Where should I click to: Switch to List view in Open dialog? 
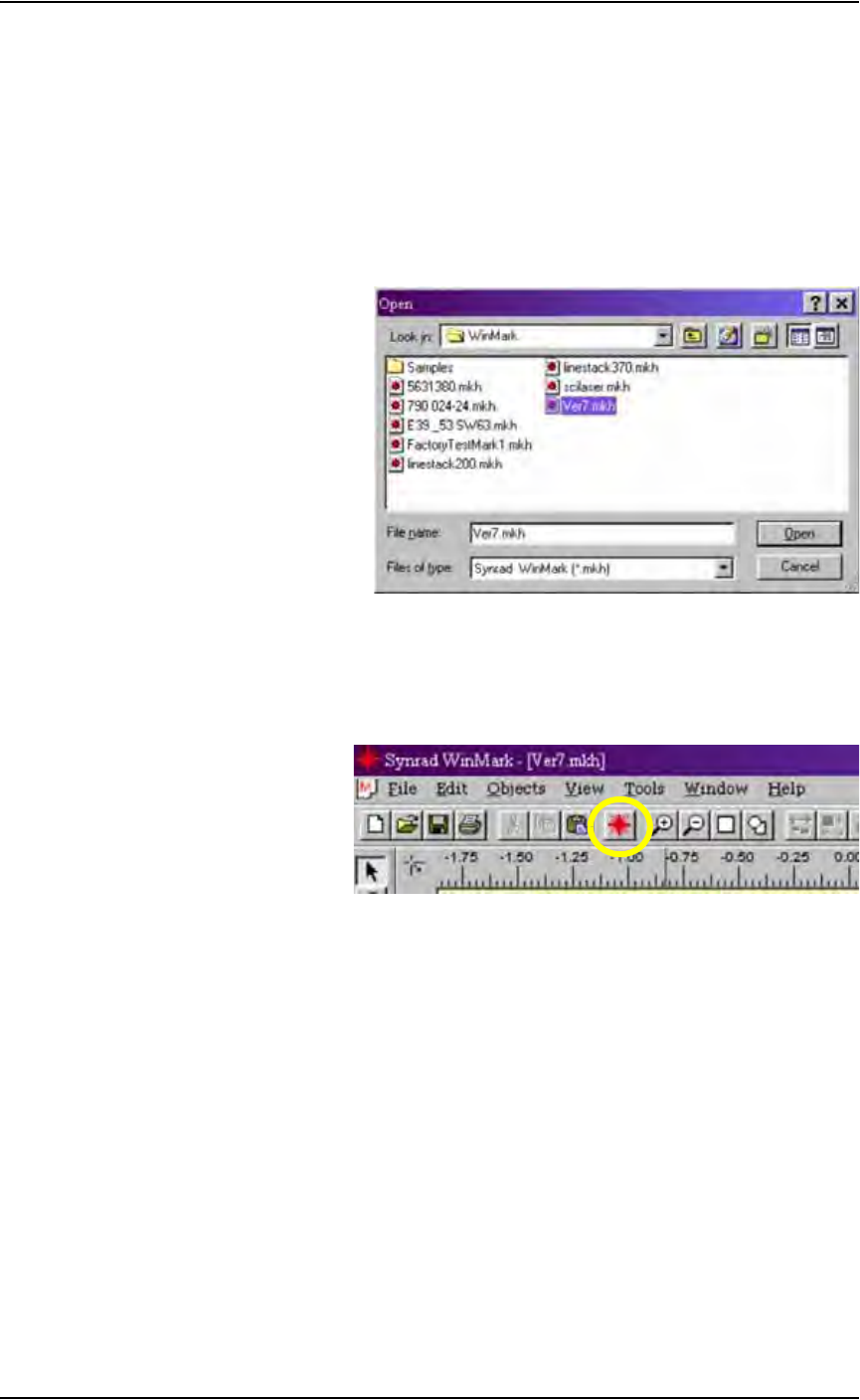coord(802,337)
